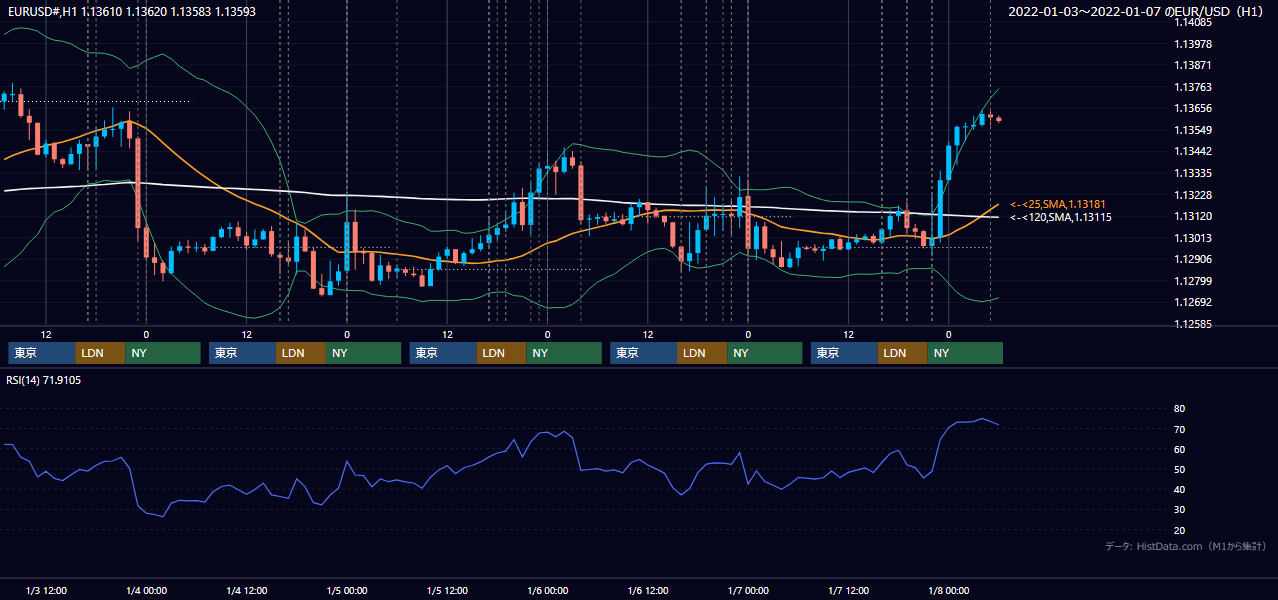Click price axis value 1.13871
Screen dimensions: 1278x600
click(1192, 65)
